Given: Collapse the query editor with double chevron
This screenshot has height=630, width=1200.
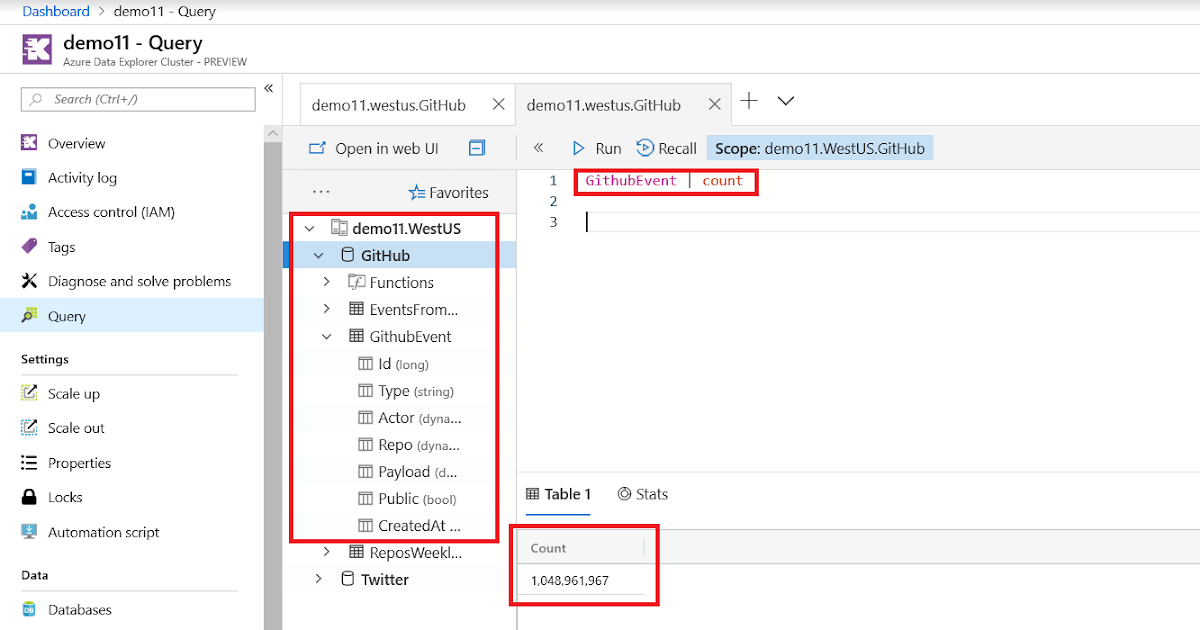Looking at the screenshot, I should (538, 147).
